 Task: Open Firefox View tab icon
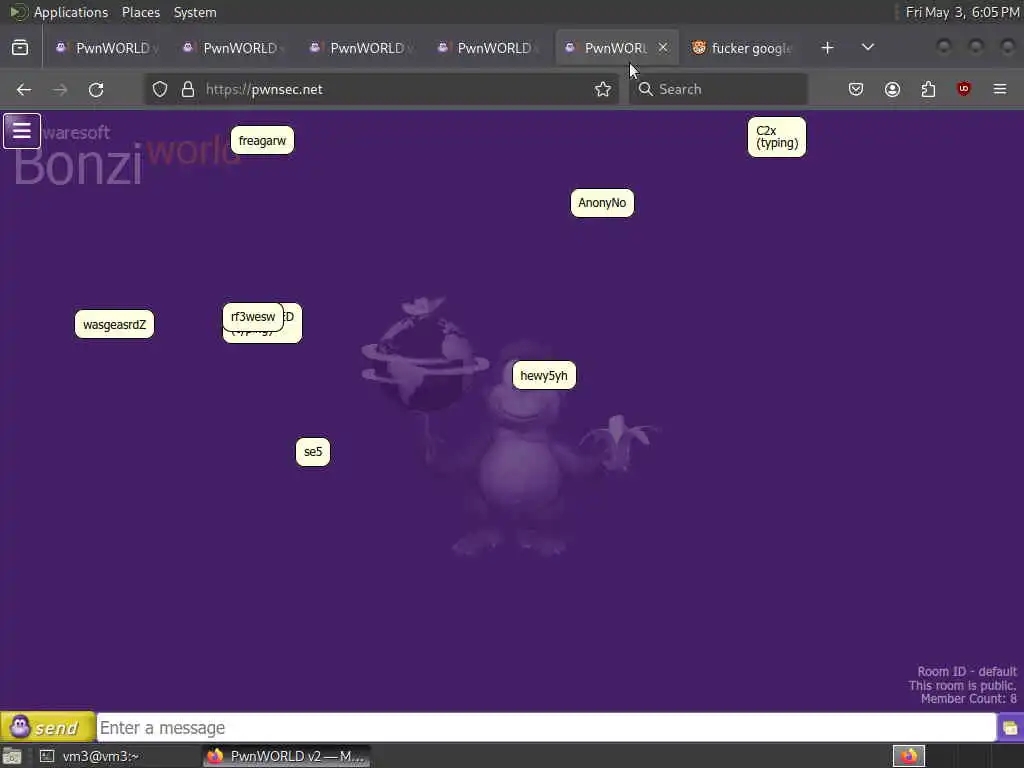[x=20, y=48]
